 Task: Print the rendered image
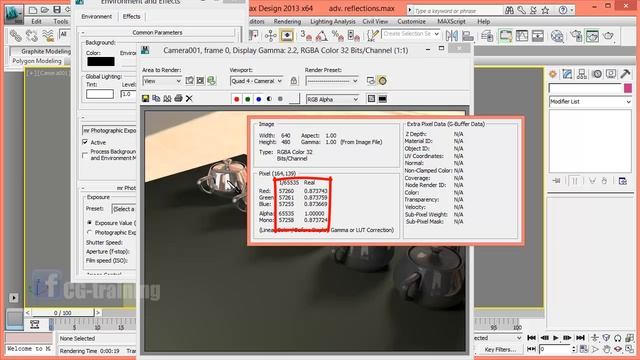pos(178,98)
